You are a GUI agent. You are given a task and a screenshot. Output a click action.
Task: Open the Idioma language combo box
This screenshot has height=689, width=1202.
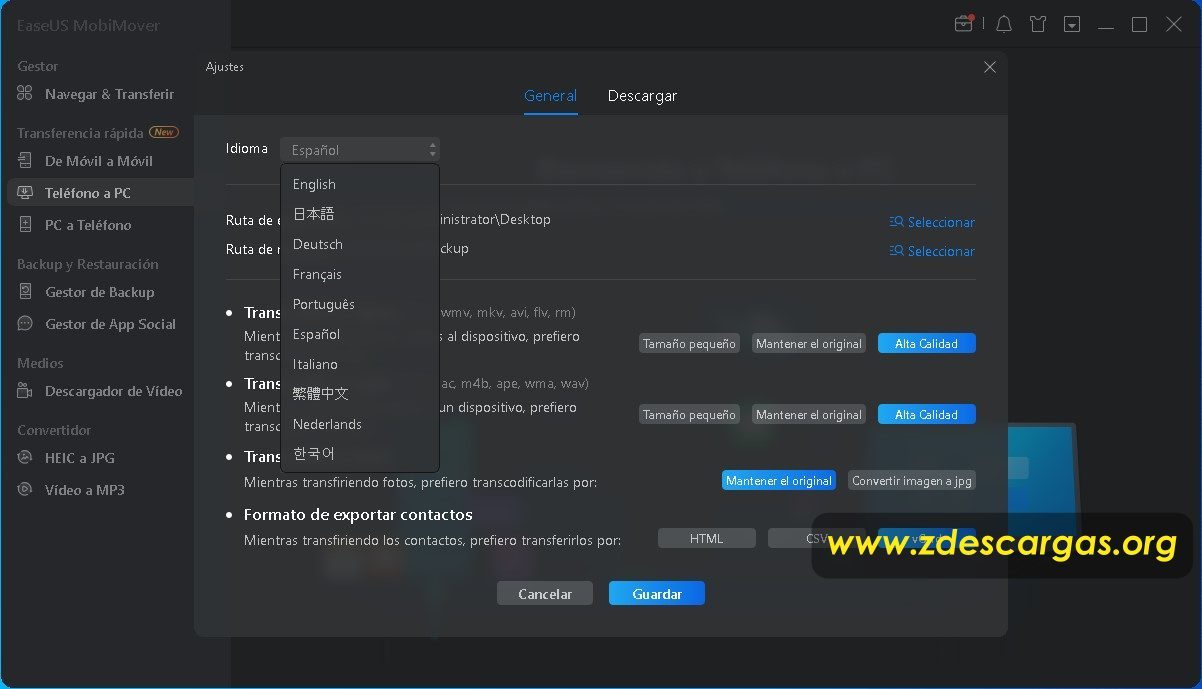(360, 150)
